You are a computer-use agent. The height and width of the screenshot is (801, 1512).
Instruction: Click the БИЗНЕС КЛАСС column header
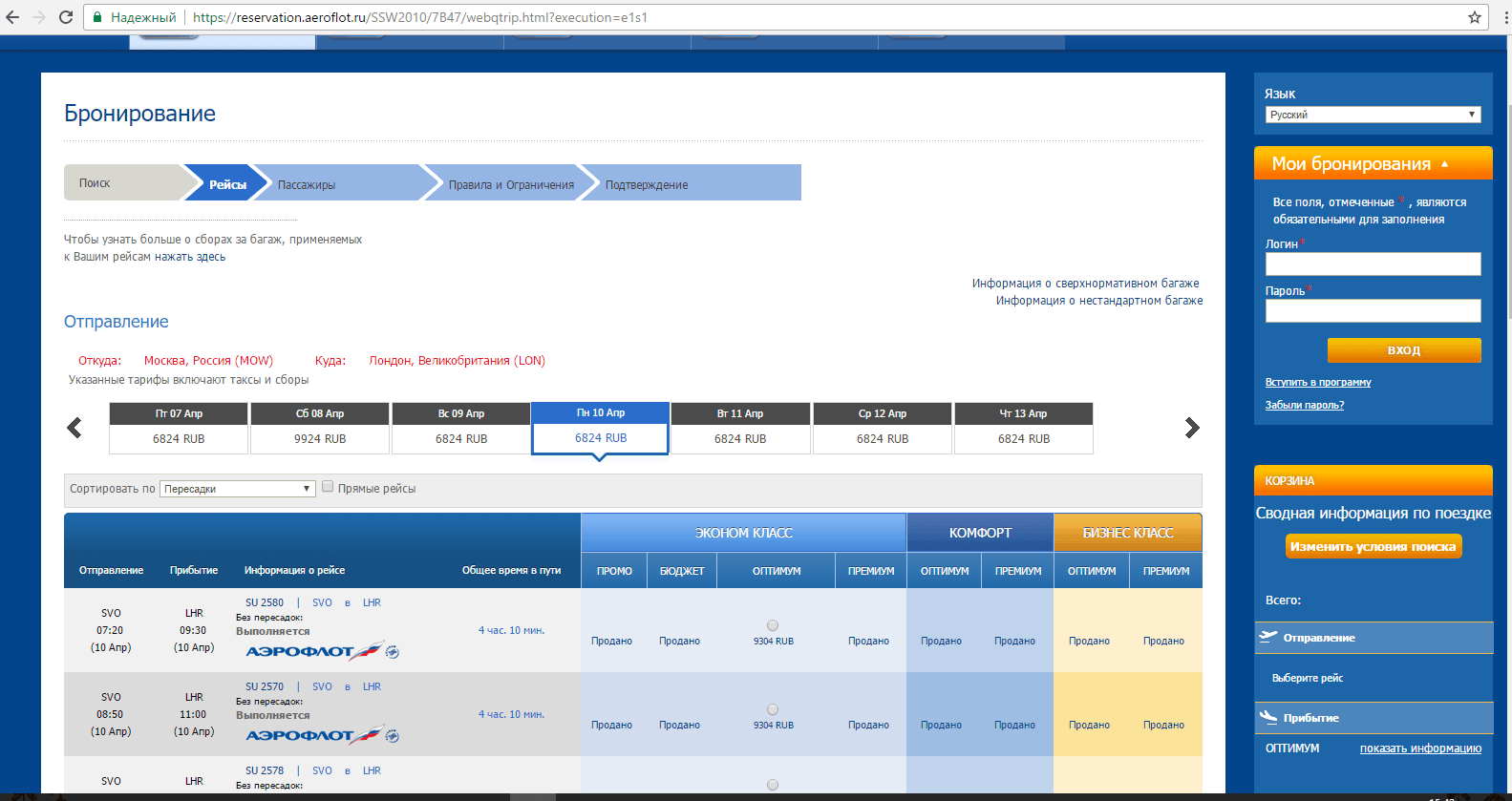click(x=1128, y=533)
